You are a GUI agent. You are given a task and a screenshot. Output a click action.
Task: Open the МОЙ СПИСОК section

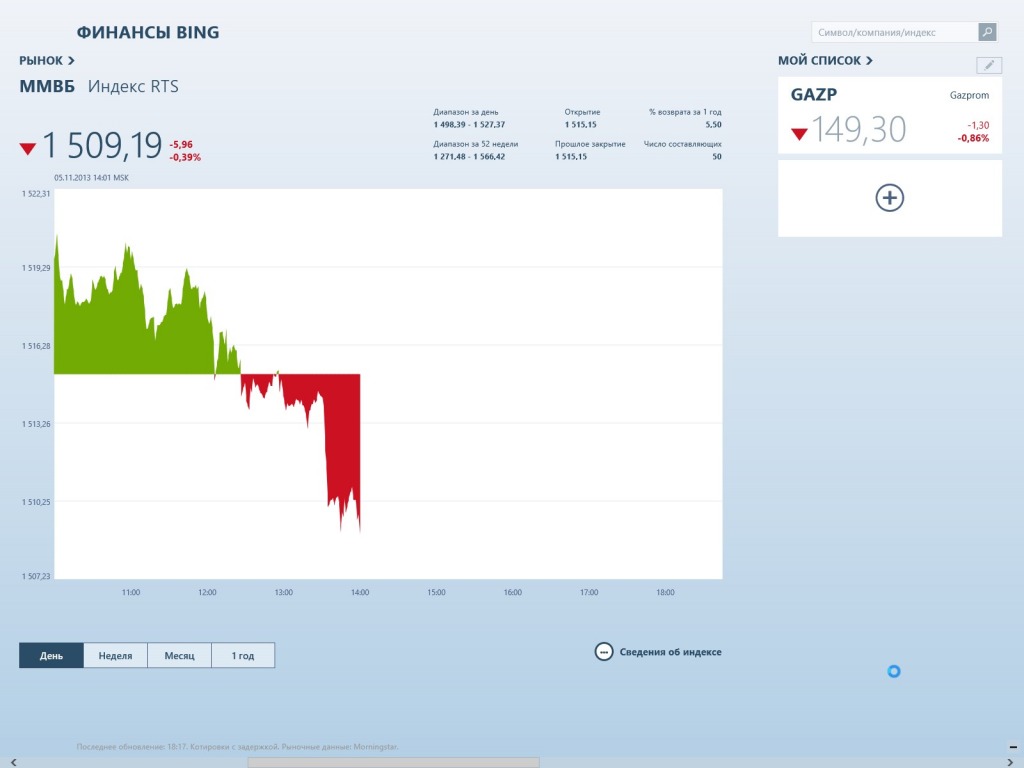coord(825,61)
